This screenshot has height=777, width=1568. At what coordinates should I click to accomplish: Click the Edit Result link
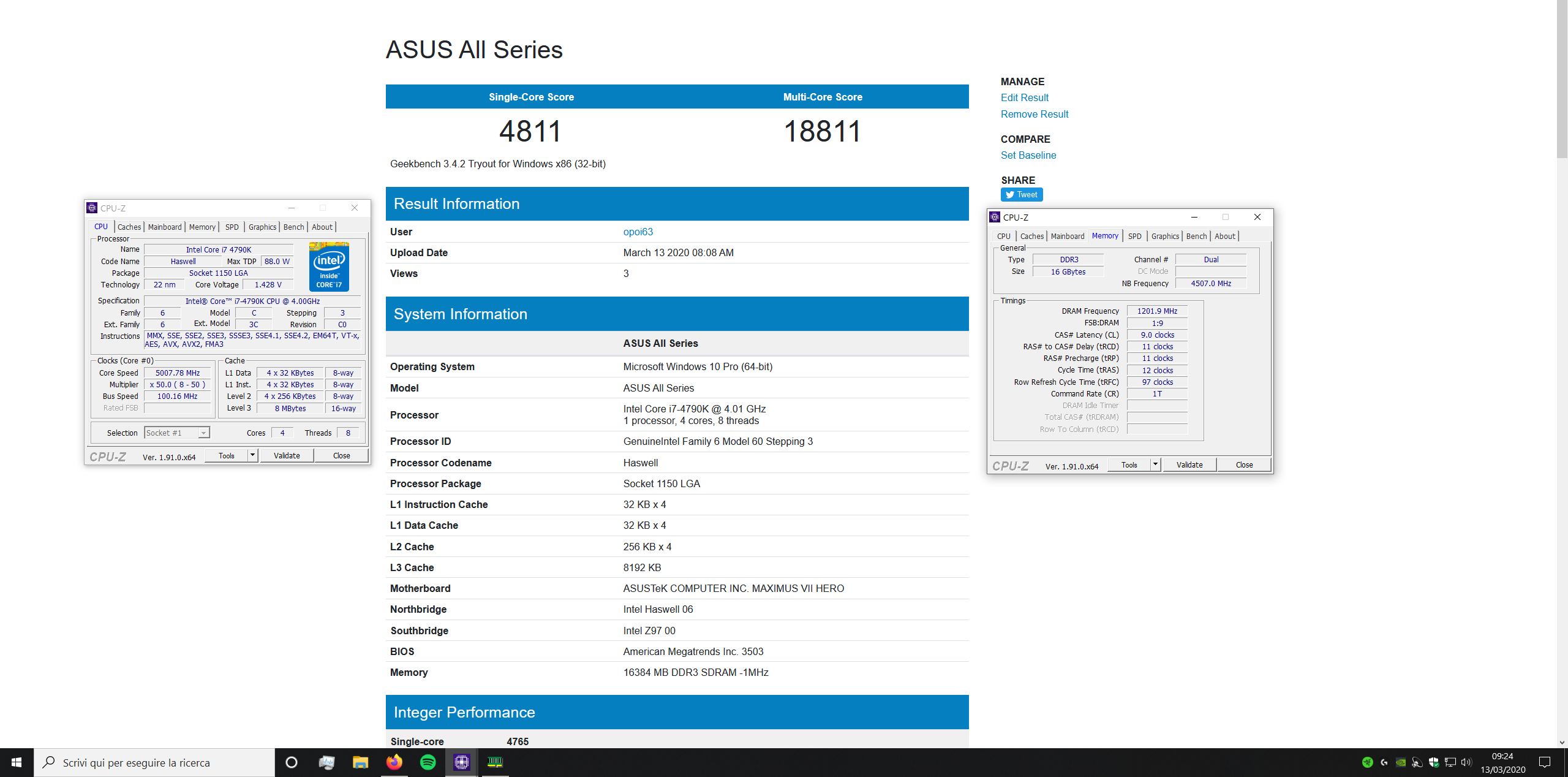[1025, 97]
